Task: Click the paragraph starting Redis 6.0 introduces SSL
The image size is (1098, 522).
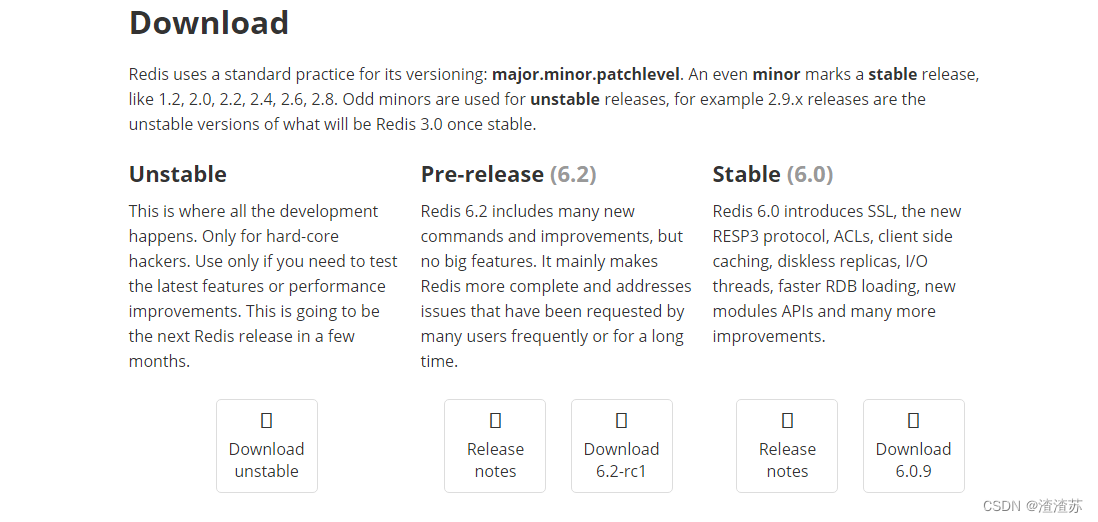Action: [837, 273]
